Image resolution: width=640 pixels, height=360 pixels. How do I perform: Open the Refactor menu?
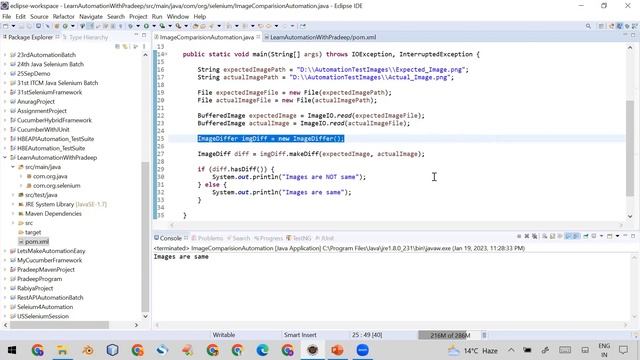64,17
